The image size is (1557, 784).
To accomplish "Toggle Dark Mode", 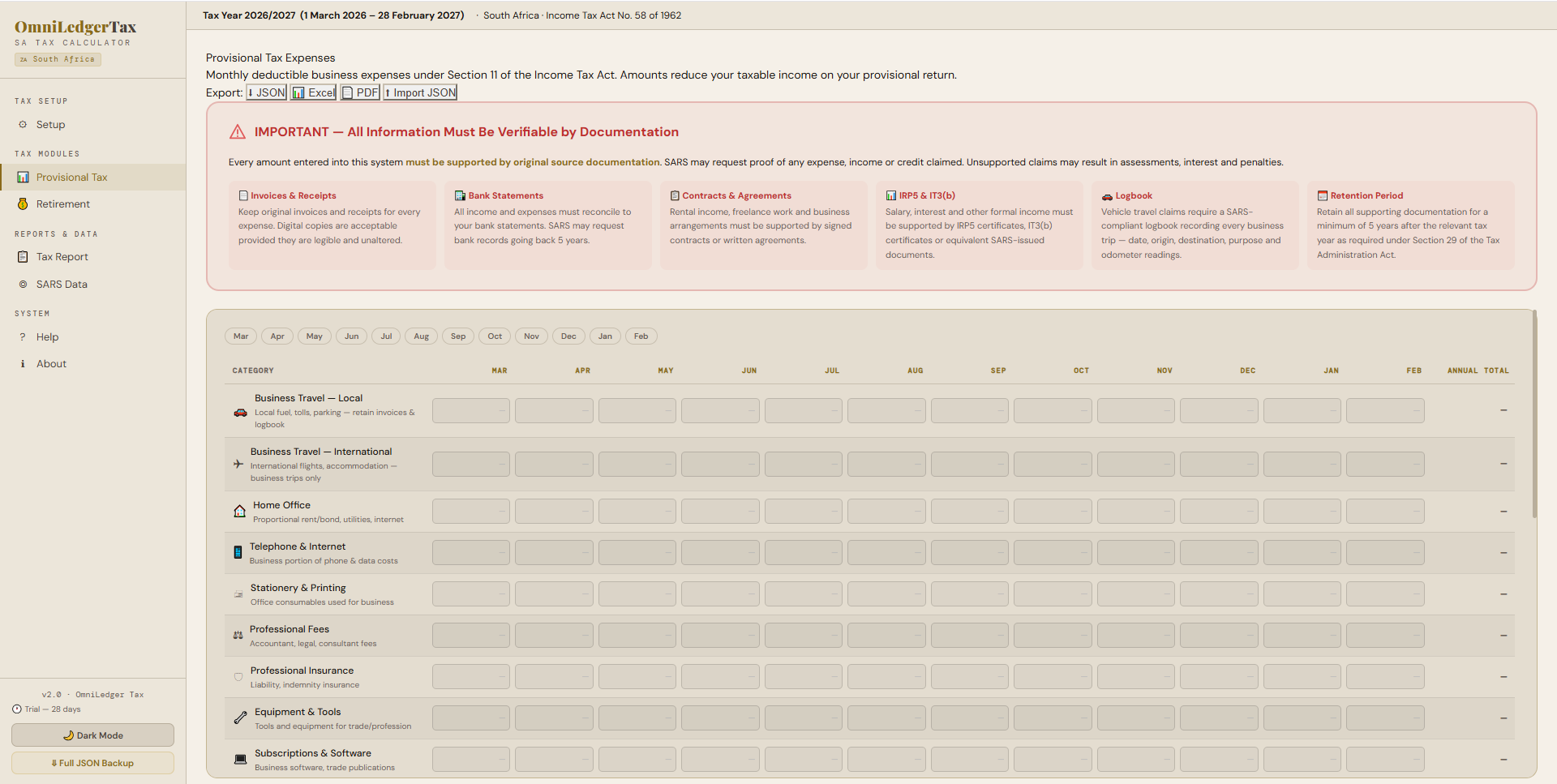I will (x=92, y=735).
